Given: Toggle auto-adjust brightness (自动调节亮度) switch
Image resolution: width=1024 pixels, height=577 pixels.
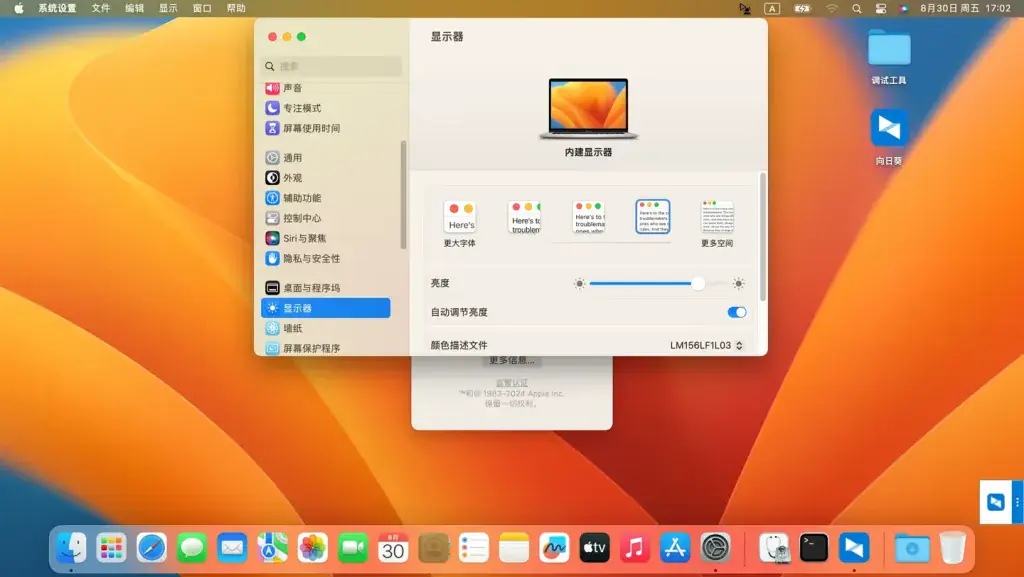Looking at the screenshot, I should tap(737, 312).
